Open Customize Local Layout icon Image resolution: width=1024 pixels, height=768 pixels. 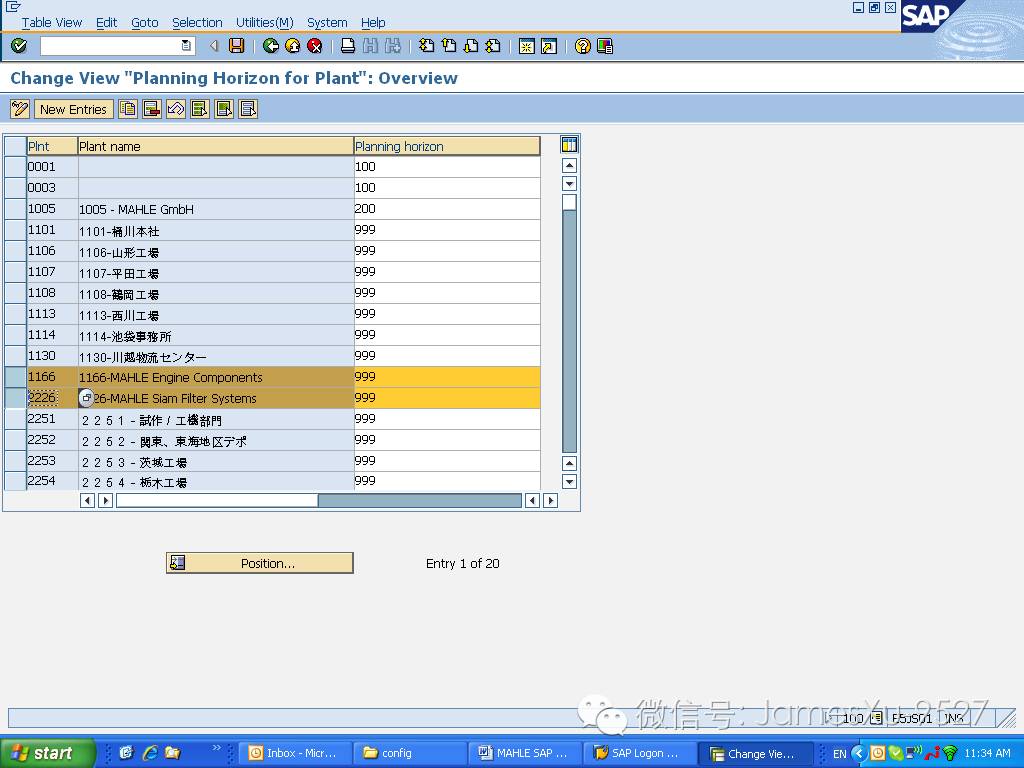605,46
